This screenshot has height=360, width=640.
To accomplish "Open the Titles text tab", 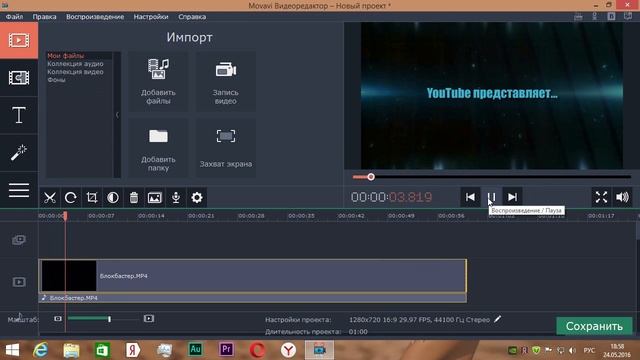I will point(19,115).
